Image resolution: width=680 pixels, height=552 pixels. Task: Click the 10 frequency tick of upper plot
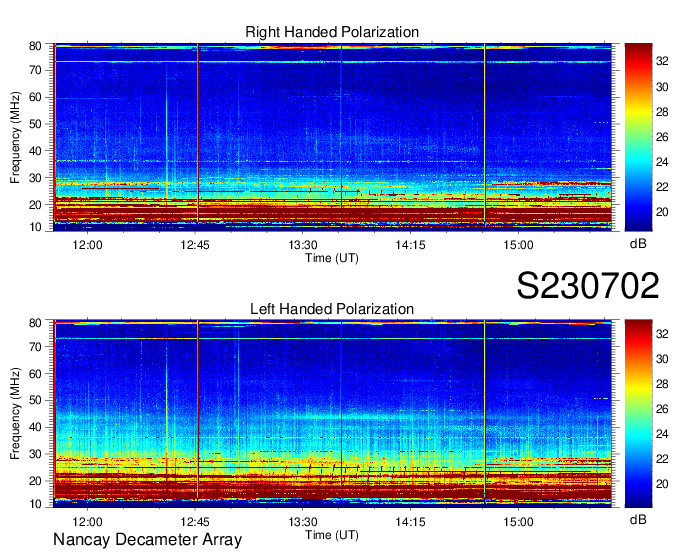coord(35,227)
